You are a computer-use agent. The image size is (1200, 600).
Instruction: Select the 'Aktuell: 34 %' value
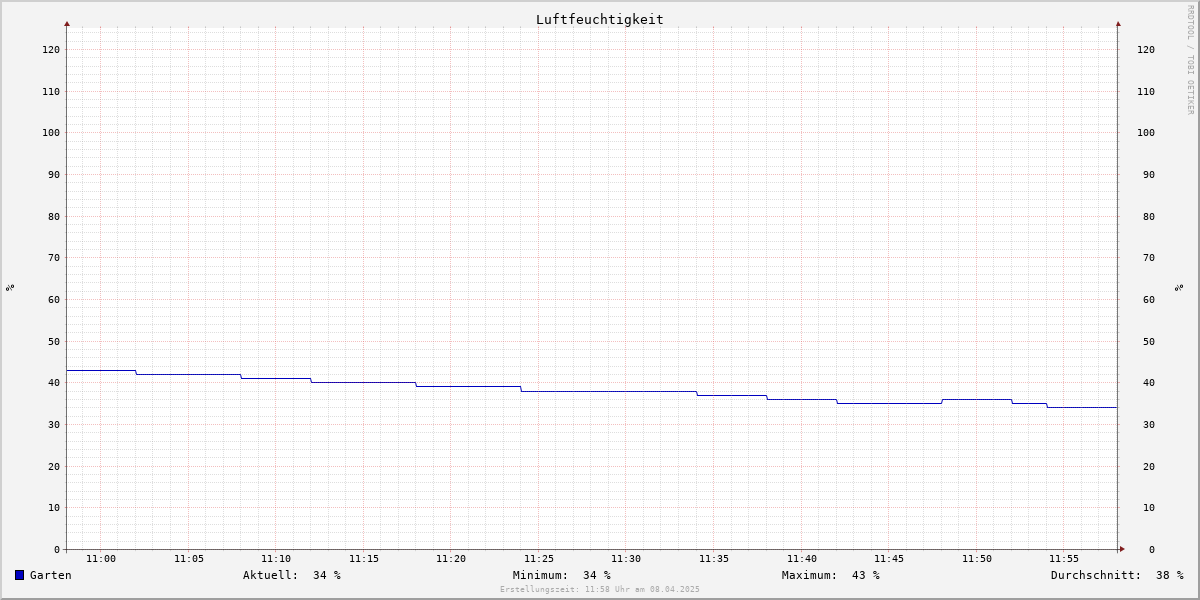click(292, 575)
